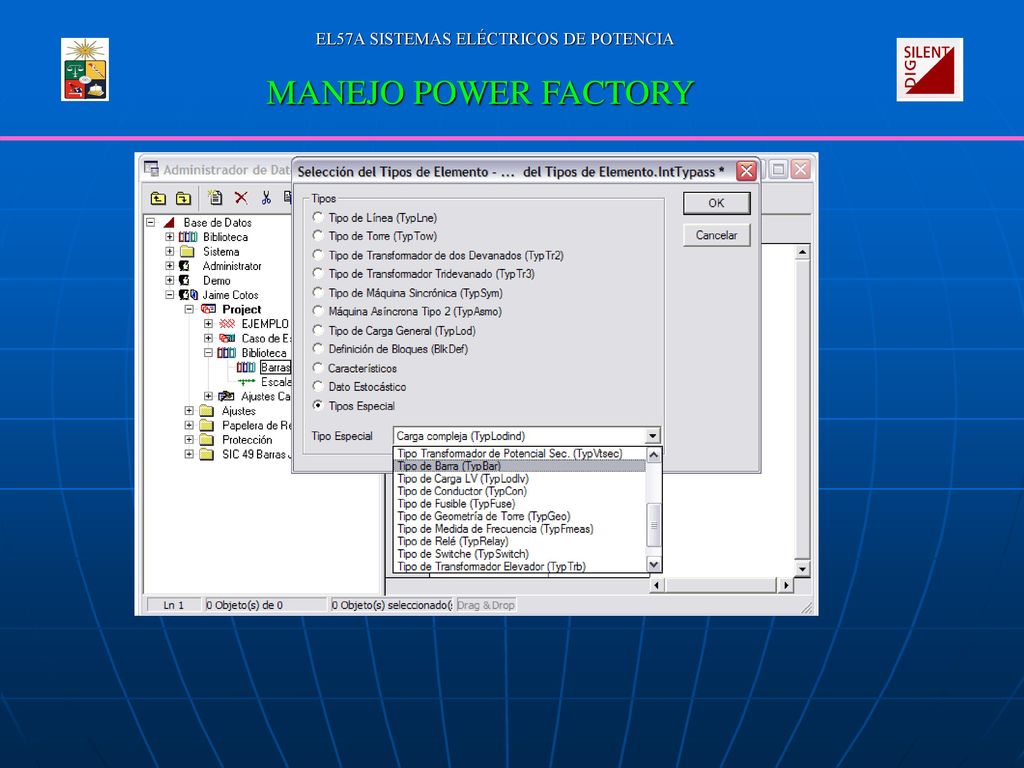
Task: Select Definición de Bloques (BlkDef) radio button
Action: point(318,348)
